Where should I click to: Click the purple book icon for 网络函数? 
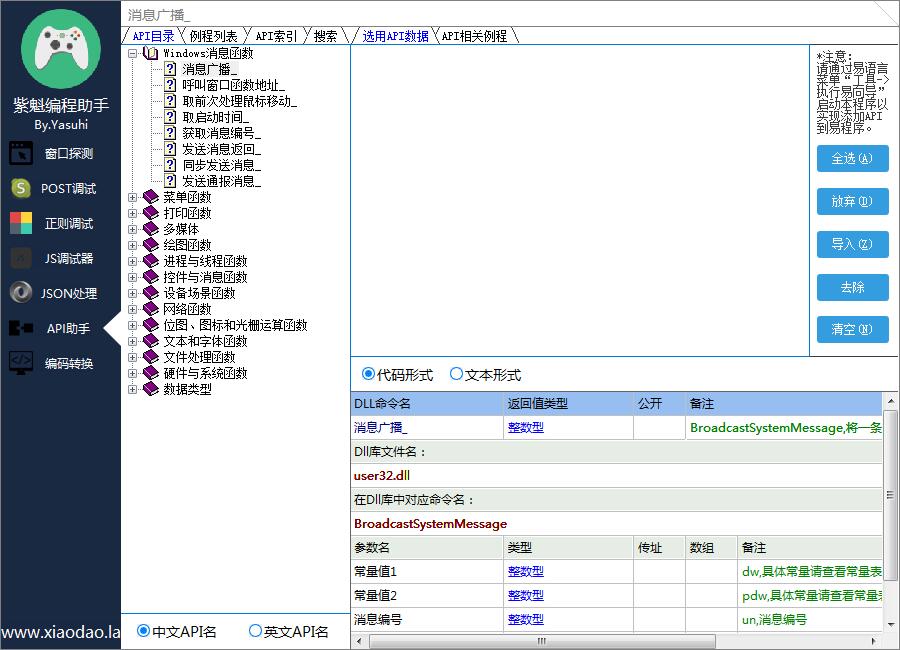[150, 309]
